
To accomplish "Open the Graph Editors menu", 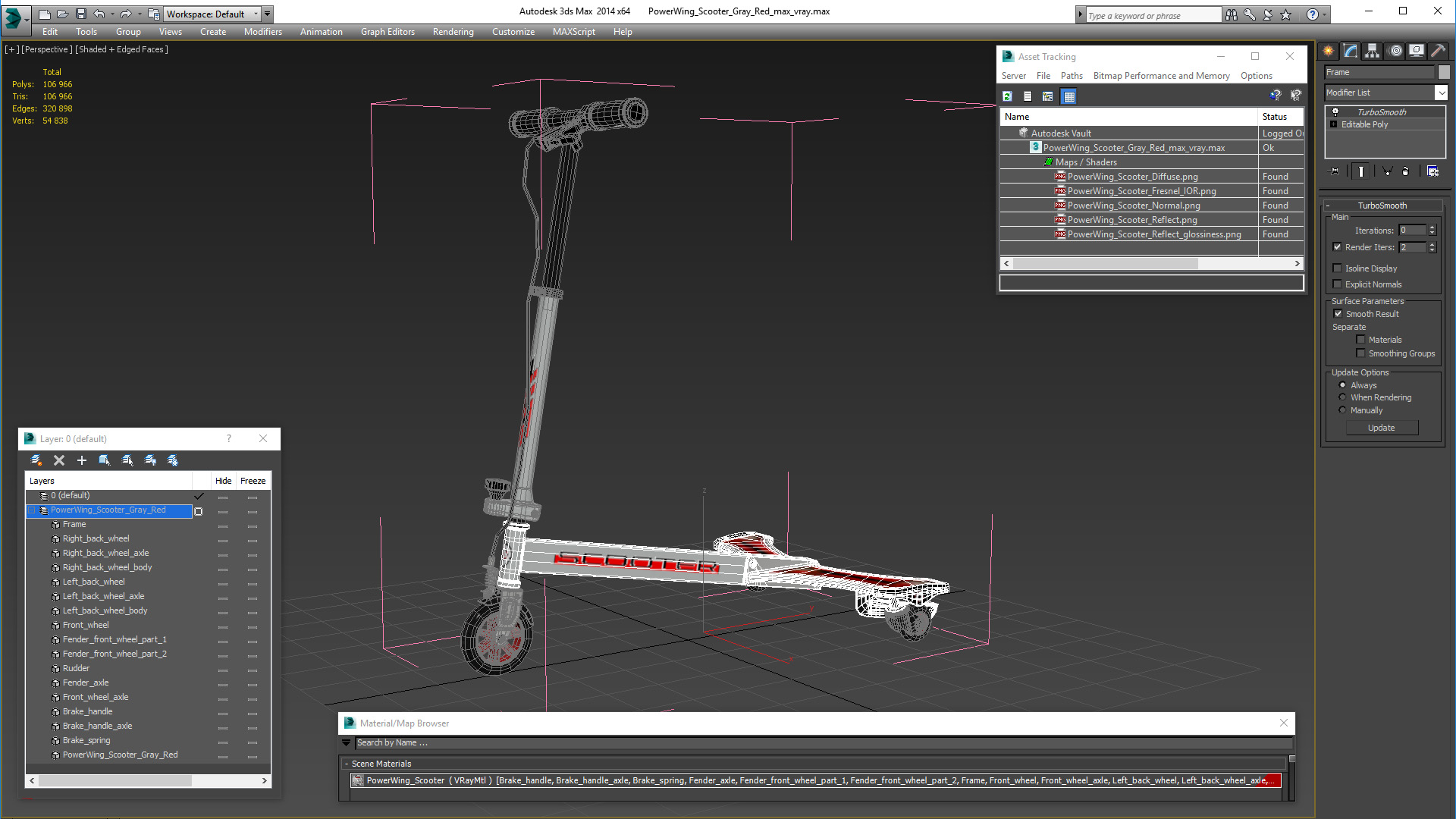I will pyautogui.click(x=388, y=32).
